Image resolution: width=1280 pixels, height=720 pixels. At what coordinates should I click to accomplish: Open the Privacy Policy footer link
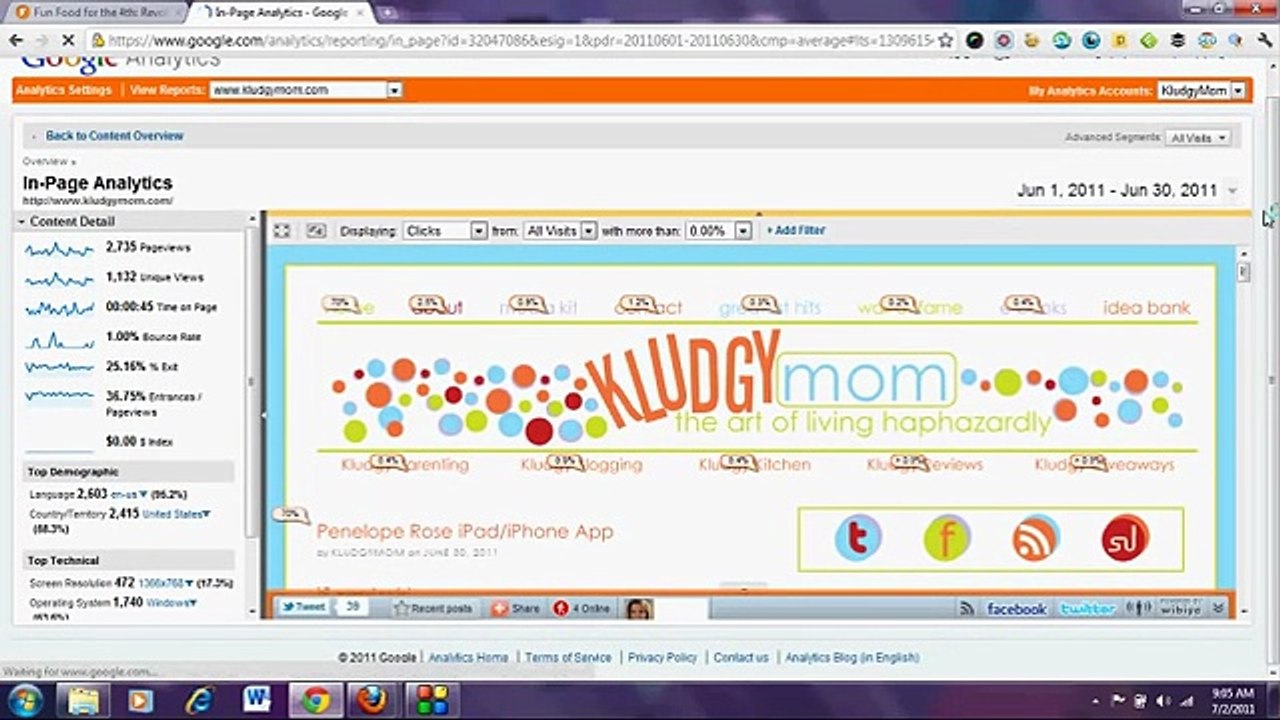pyautogui.click(x=662, y=658)
